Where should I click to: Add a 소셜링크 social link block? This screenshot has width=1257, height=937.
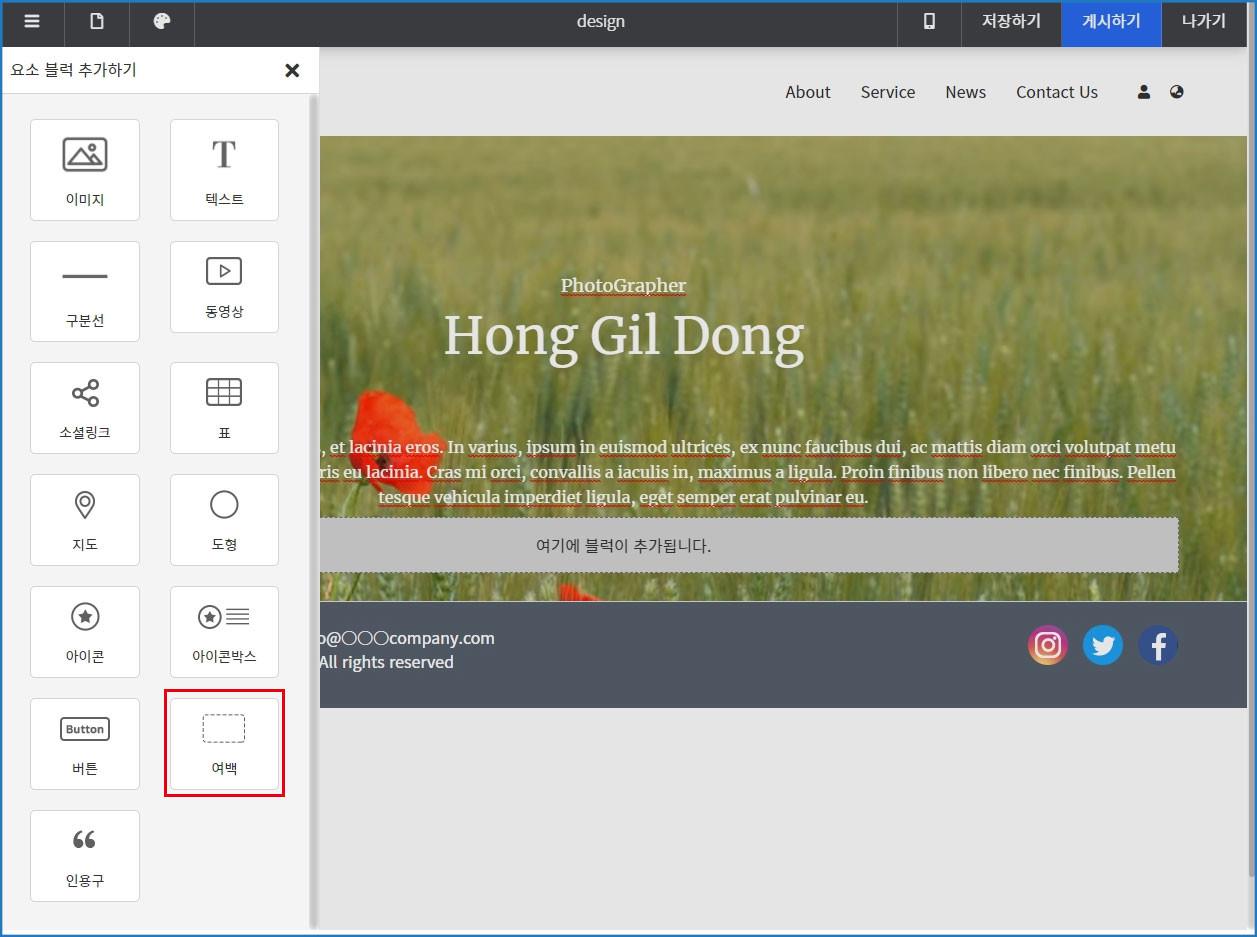coord(85,407)
